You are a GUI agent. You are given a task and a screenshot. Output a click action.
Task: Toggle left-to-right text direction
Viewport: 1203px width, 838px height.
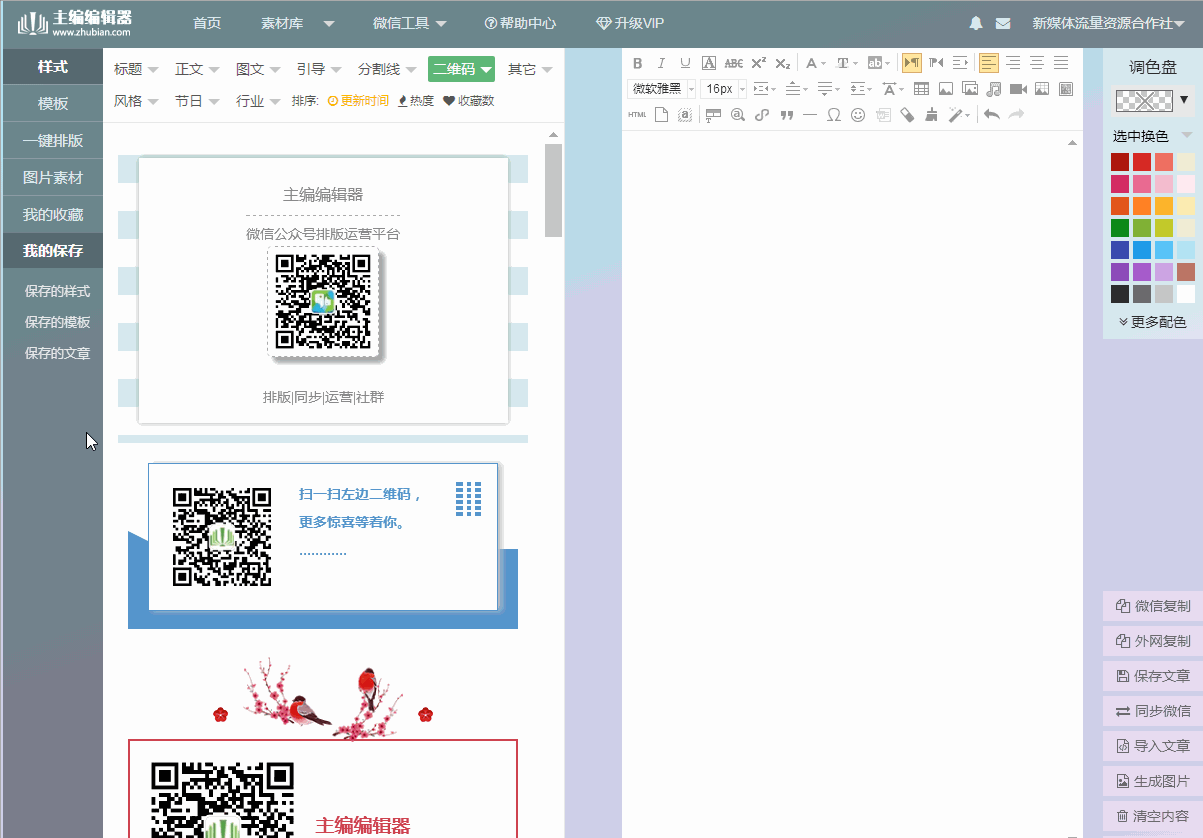(x=912, y=63)
